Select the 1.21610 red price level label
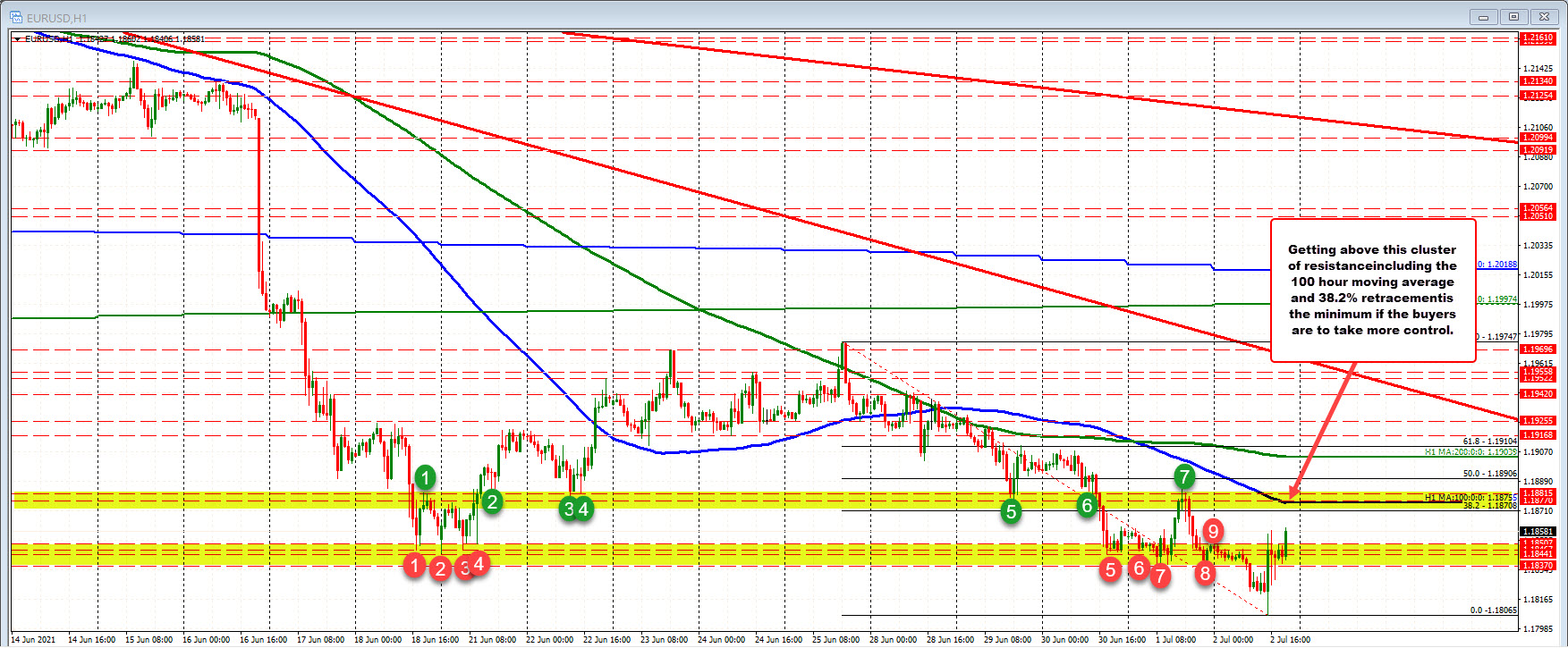This screenshot has height=648, width=1568. pyautogui.click(x=1538, y=38)
